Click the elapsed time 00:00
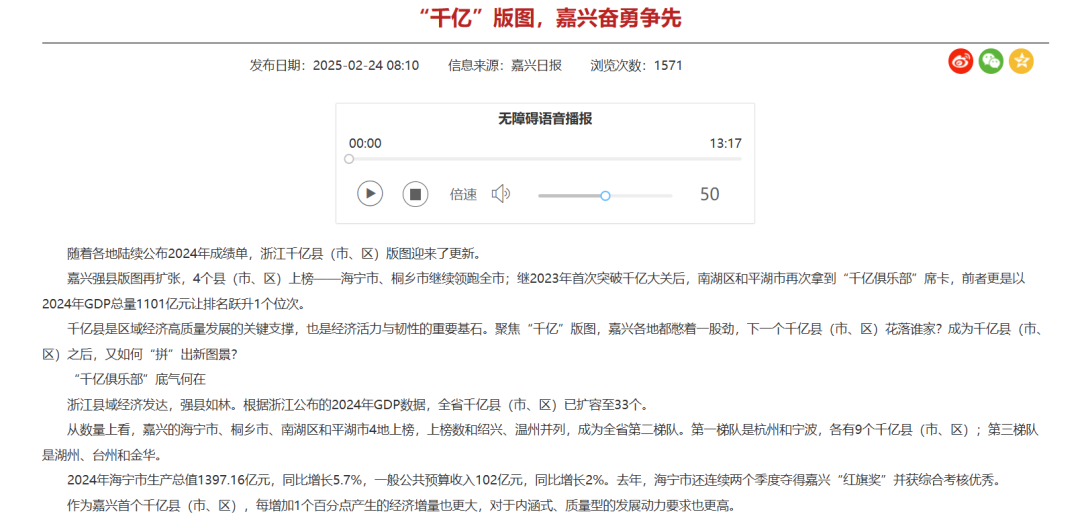Viewport: 1080px width, 516px height. (365, 144)
